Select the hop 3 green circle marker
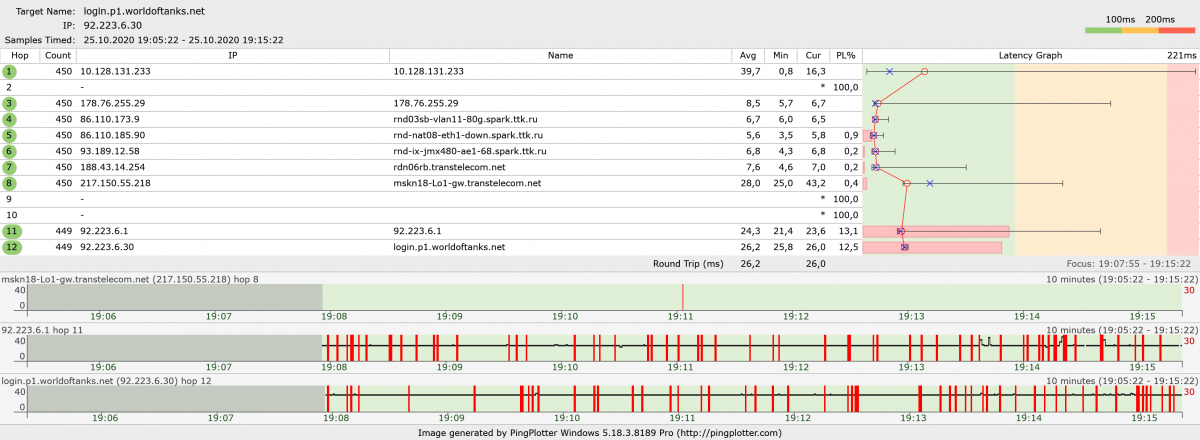Viewport: 1200px width, 440px height. point(10,103)
